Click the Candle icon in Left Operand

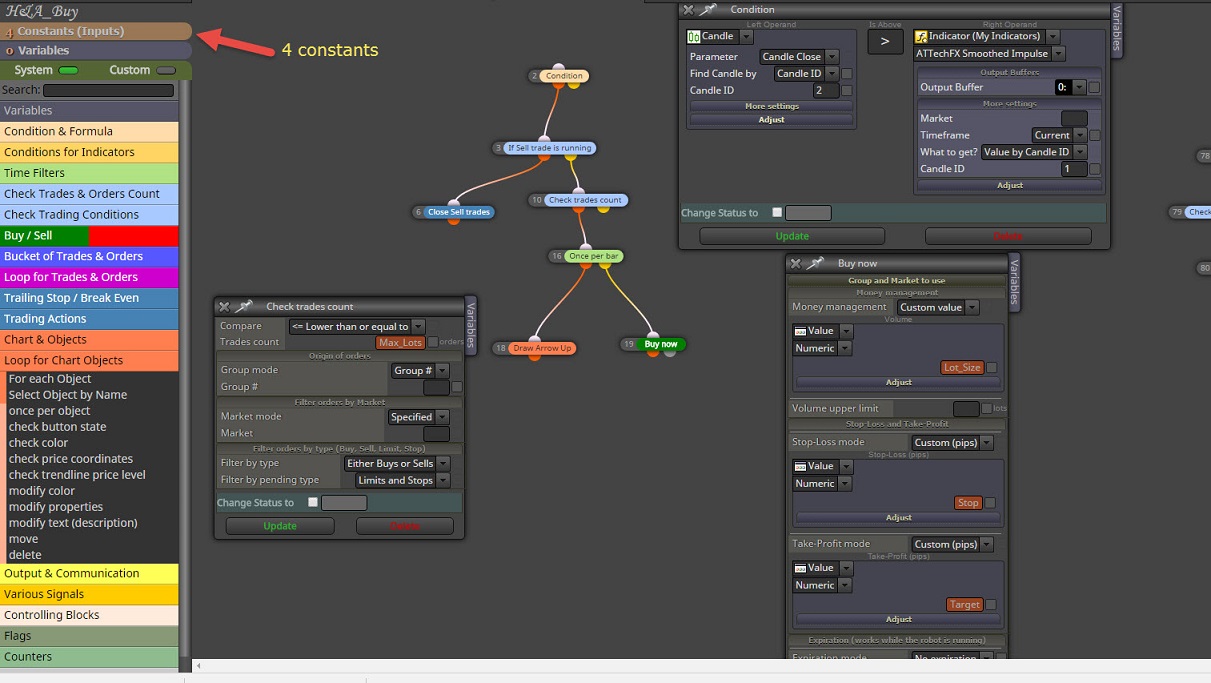(x=694, y=36)
